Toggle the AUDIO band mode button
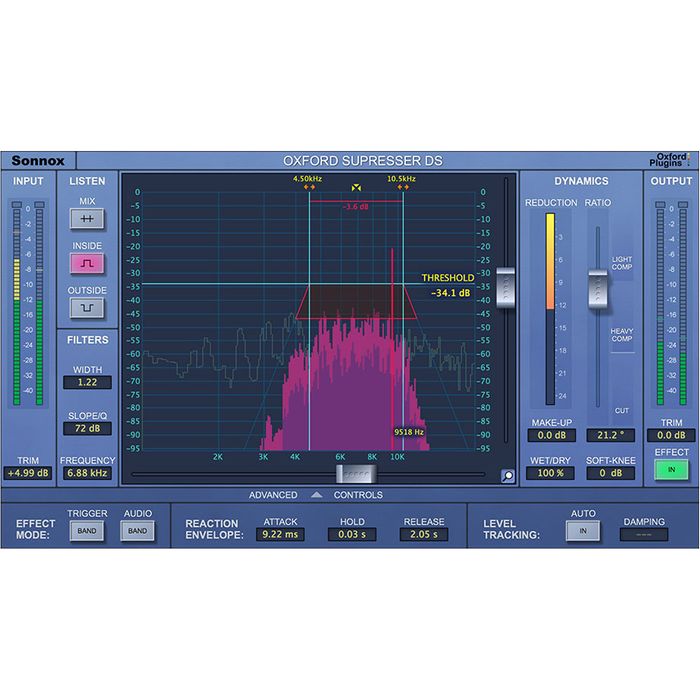This screenshot has width=700, height=700. tap(138, 531)
